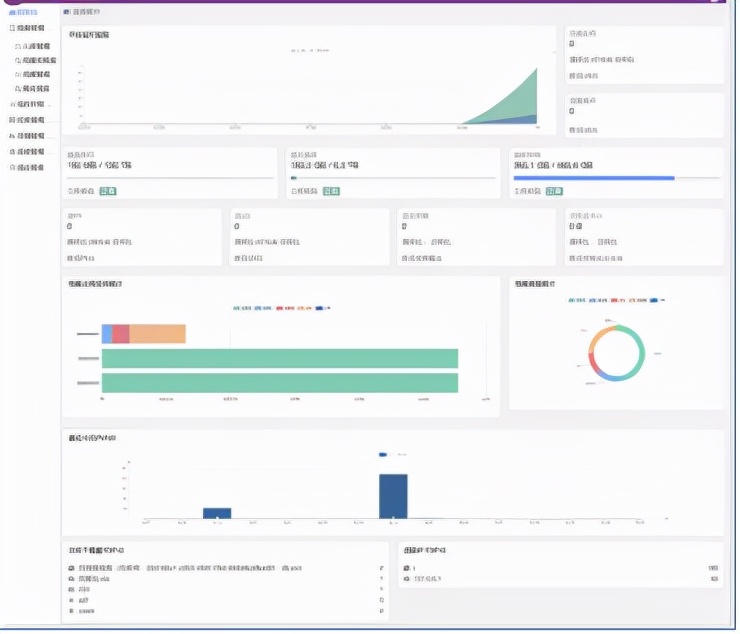Toggle the blue legend pill above the column chart
The height and width of the screenshot is (634, 740).
coord(383,455)
